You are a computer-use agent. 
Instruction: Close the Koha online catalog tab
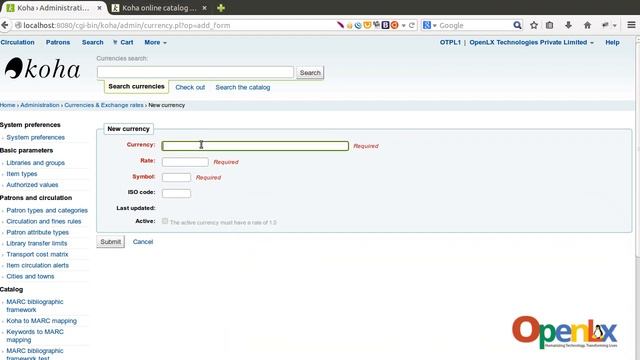tap(204, 8)
